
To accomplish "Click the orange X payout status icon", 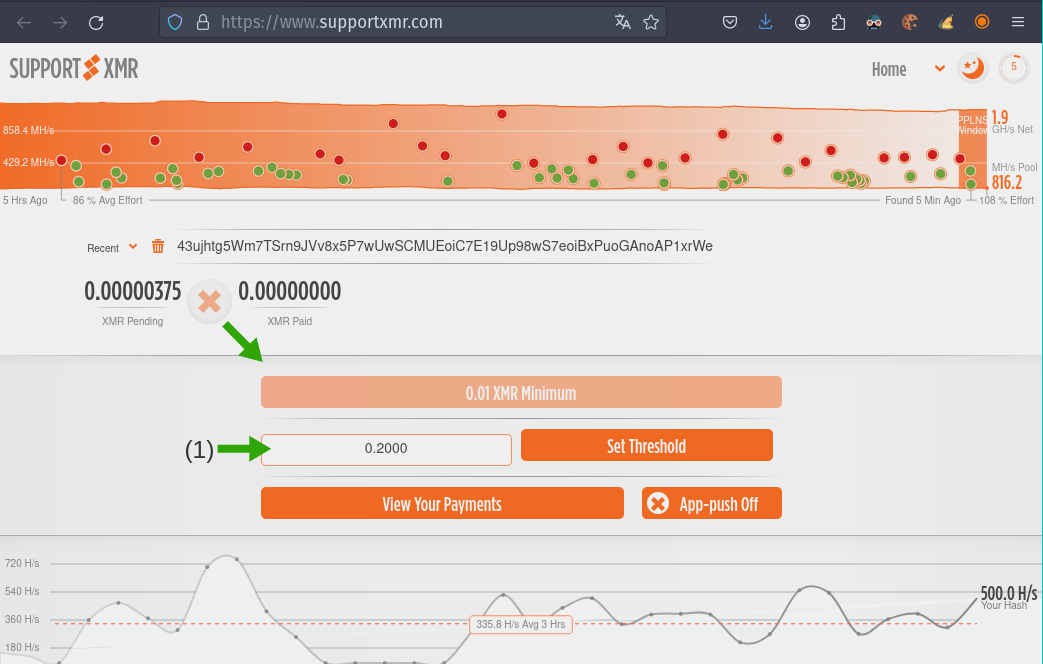I will click(210, 301).
